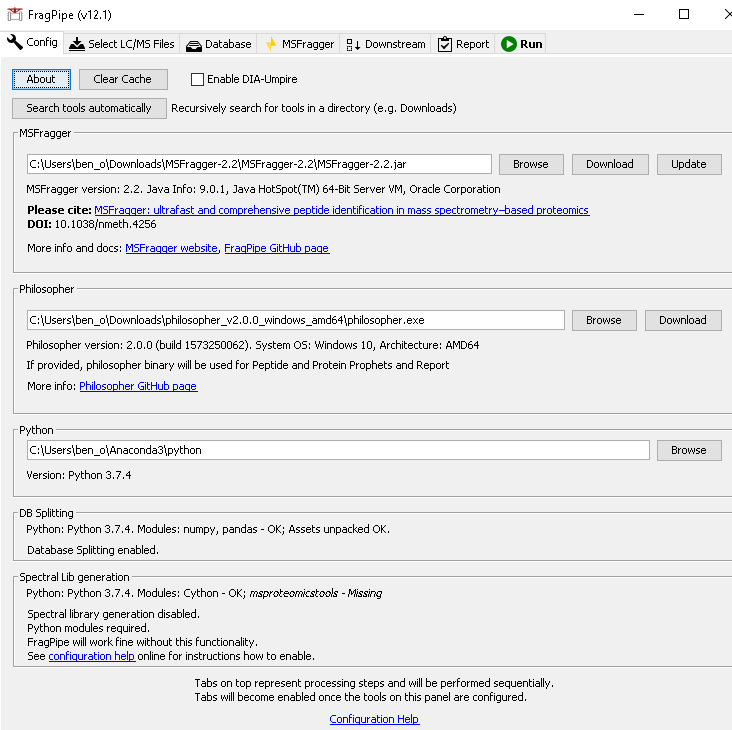Screen dimensions: 732x730
Task: Click the MSFragger Update button
Action: point(688,164)
